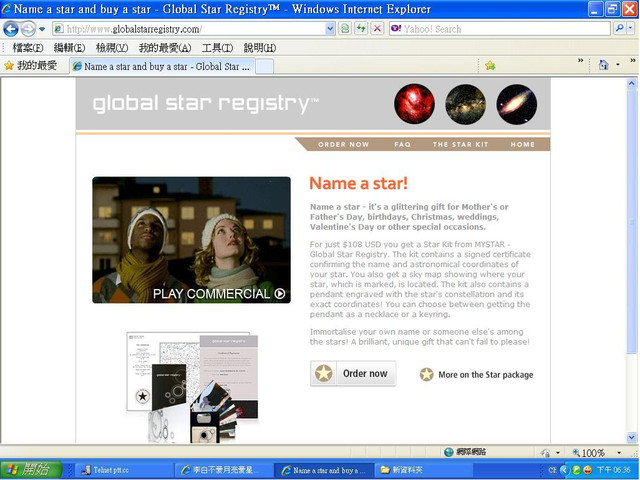
Task: Play the commercial video
Action: [191, 240]
